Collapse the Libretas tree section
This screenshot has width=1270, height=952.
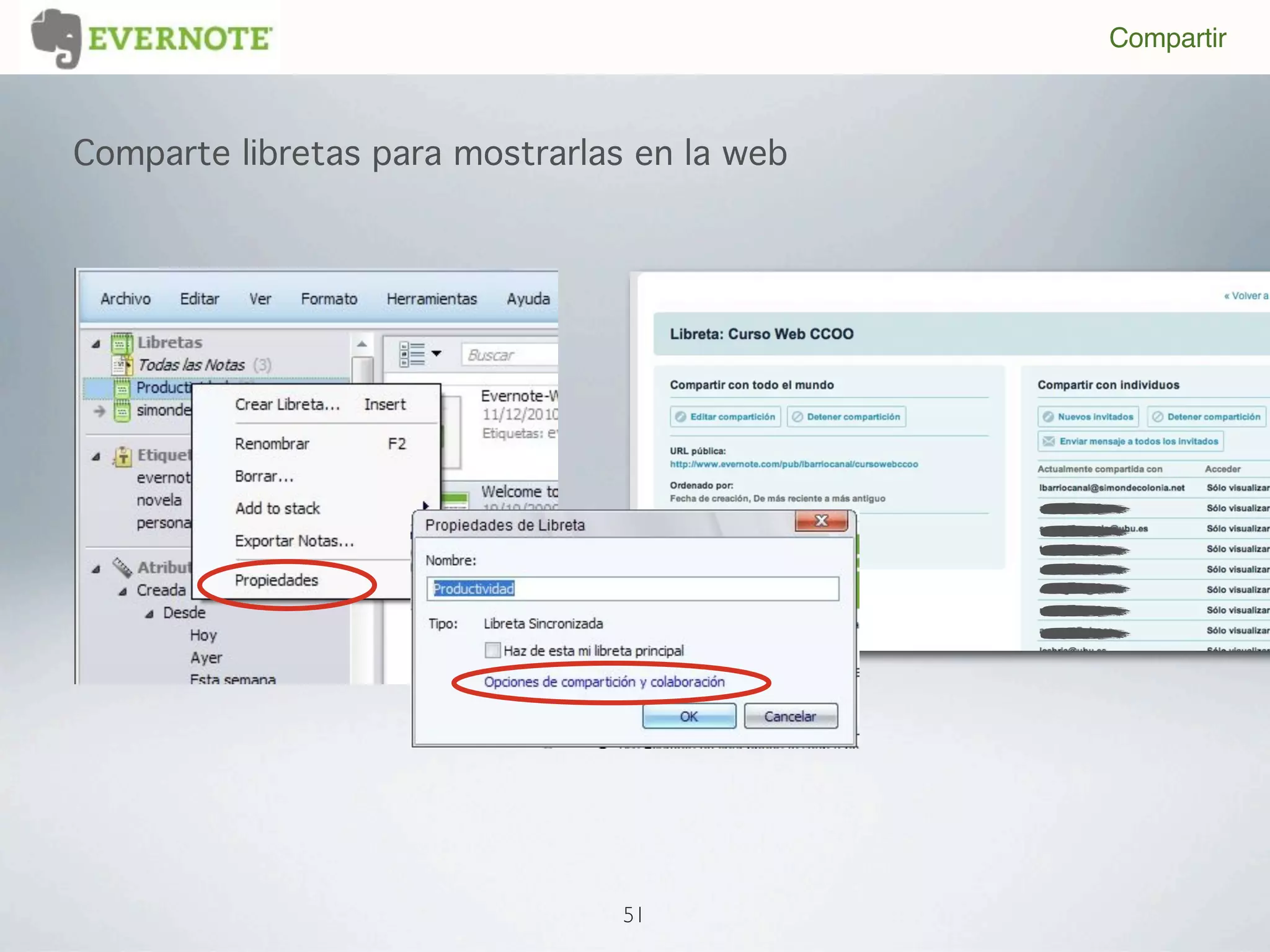pos(95,344)
